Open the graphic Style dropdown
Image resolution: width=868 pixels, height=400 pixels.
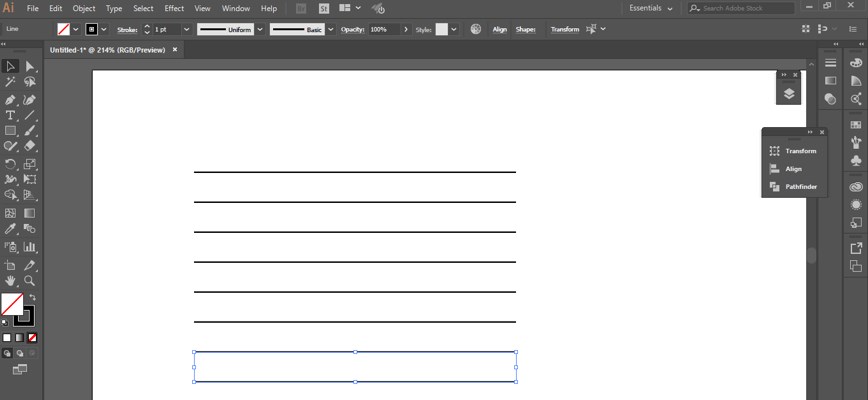[454, 29]
